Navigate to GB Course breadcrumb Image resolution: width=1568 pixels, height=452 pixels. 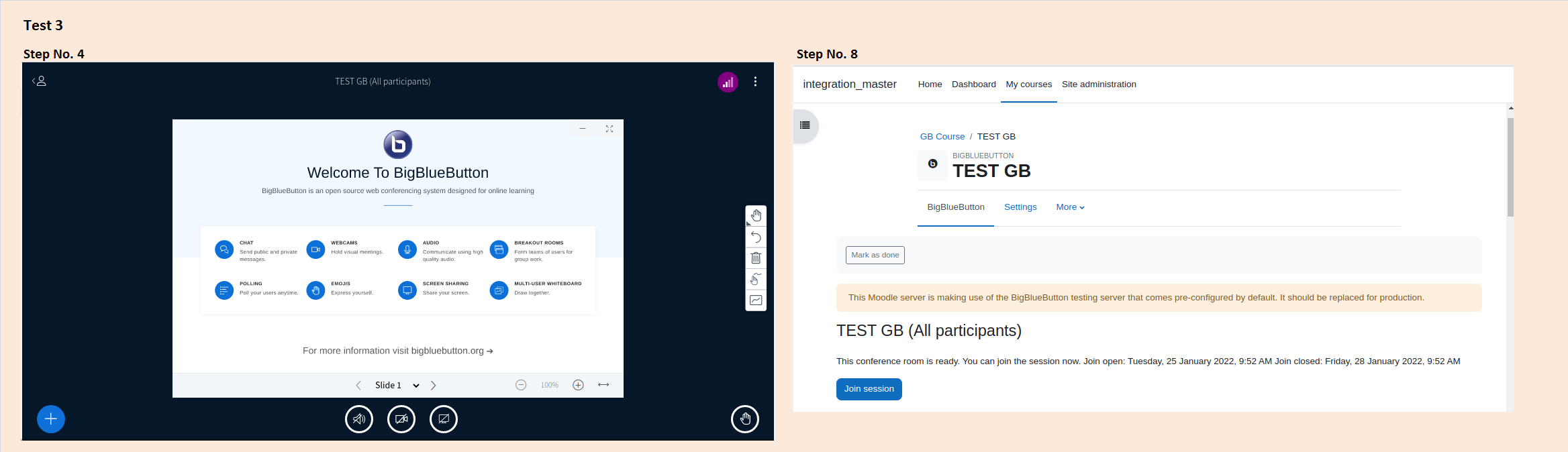942,136
